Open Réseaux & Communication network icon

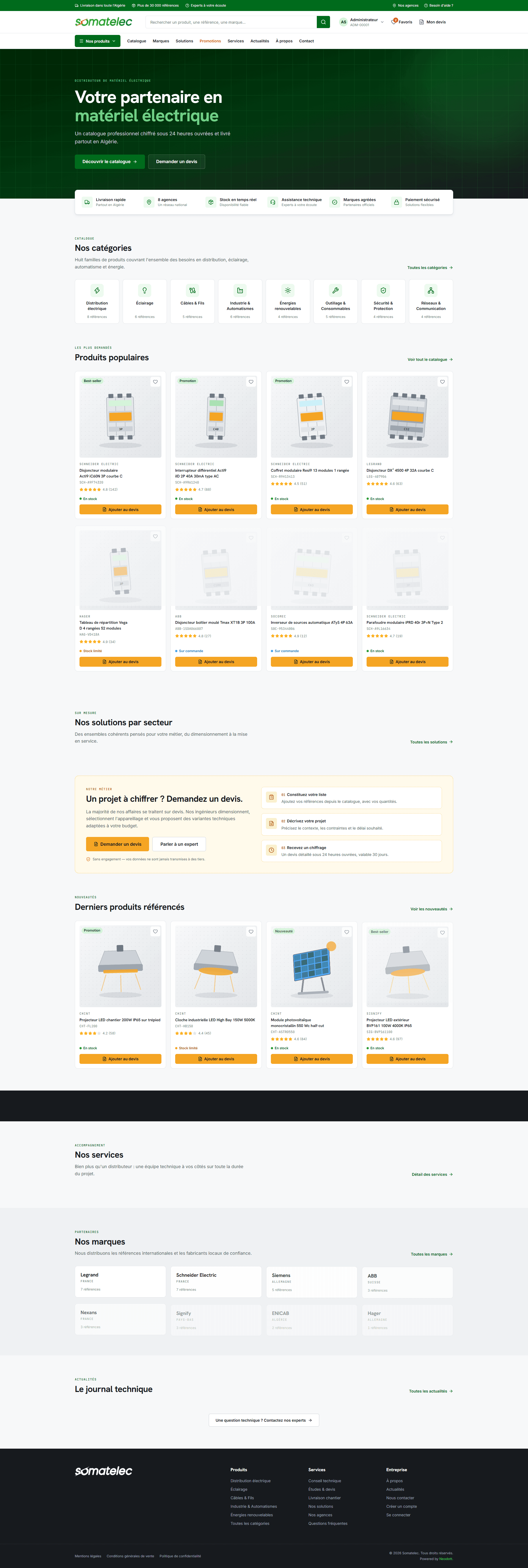431,290
